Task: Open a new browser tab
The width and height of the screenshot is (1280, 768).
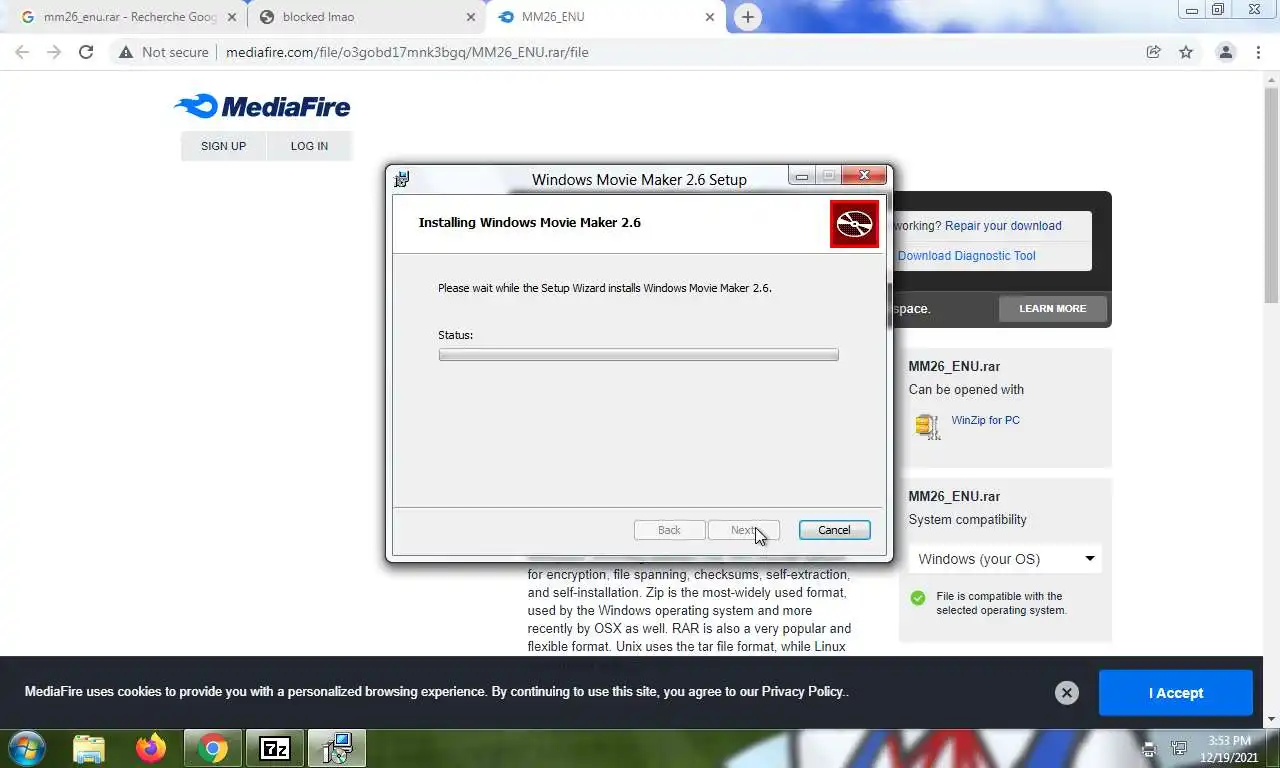Action: pos(747,17)
